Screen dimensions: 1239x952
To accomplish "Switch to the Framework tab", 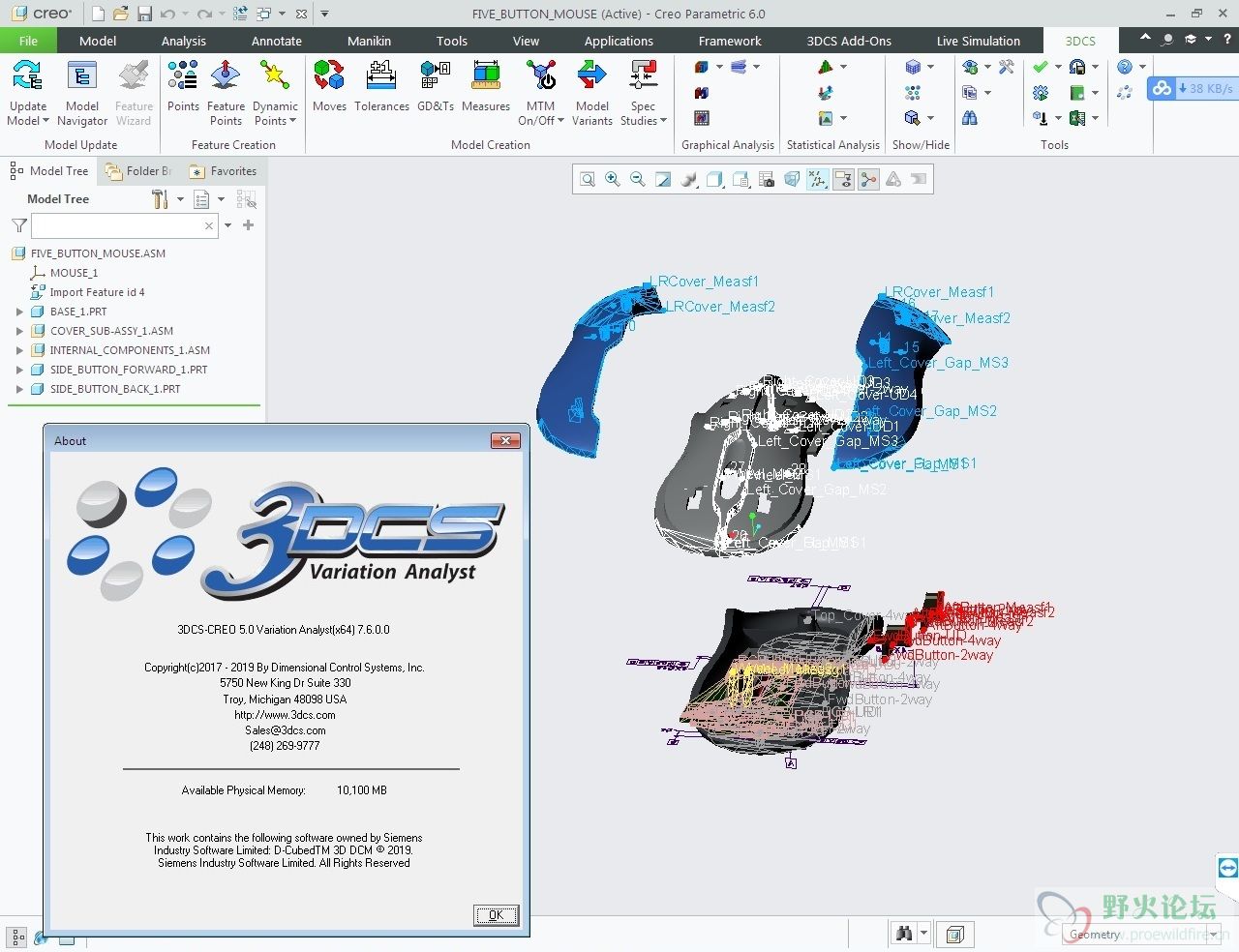I will (730, 41).
